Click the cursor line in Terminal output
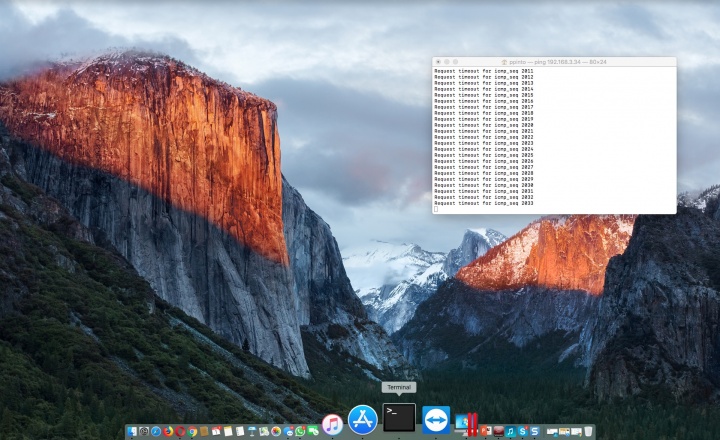Viewport: 720px width, 440px height. (x=437, y=209)
